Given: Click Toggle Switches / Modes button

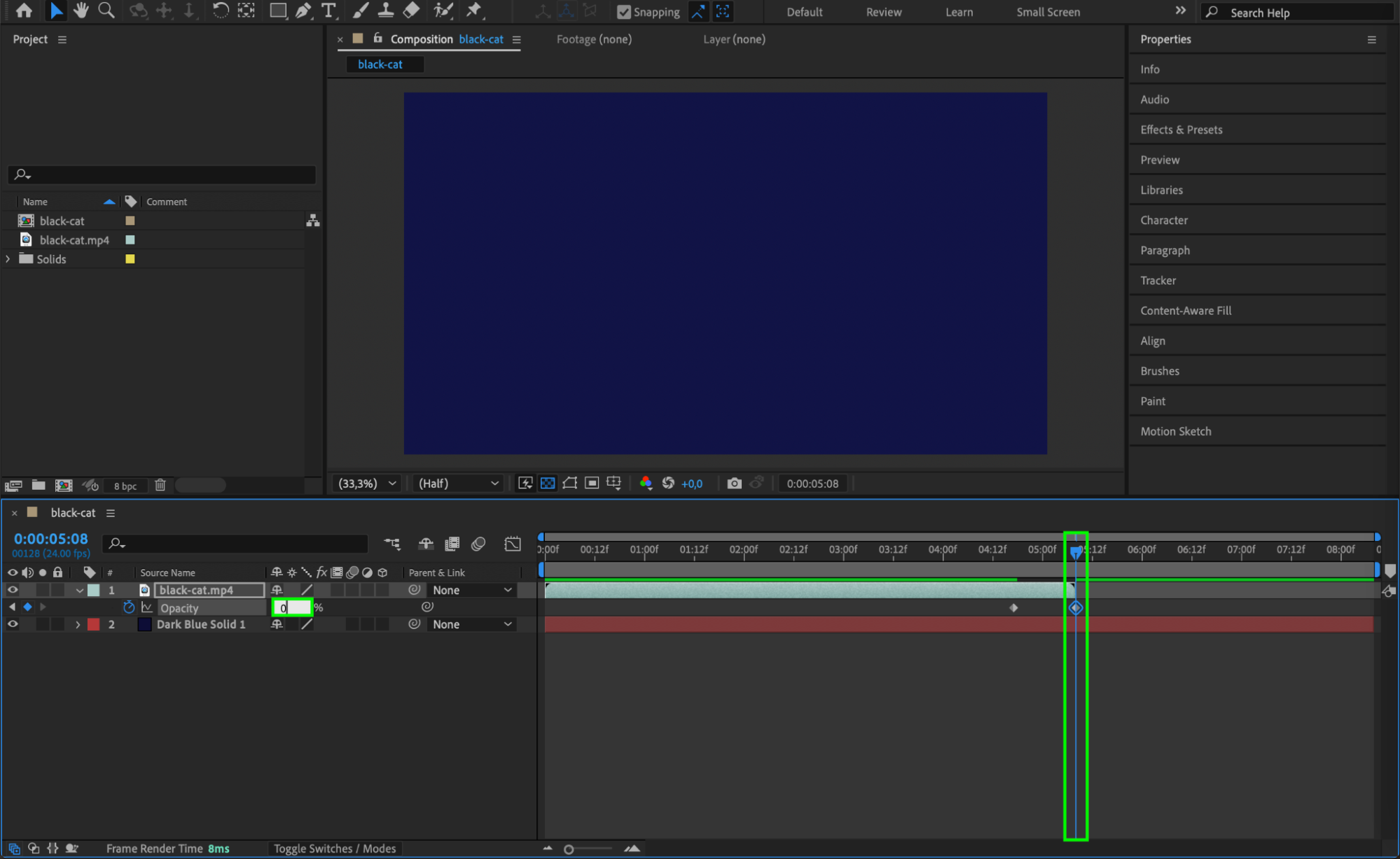Looking at the screenshot, I should click(x=334, y=848).
